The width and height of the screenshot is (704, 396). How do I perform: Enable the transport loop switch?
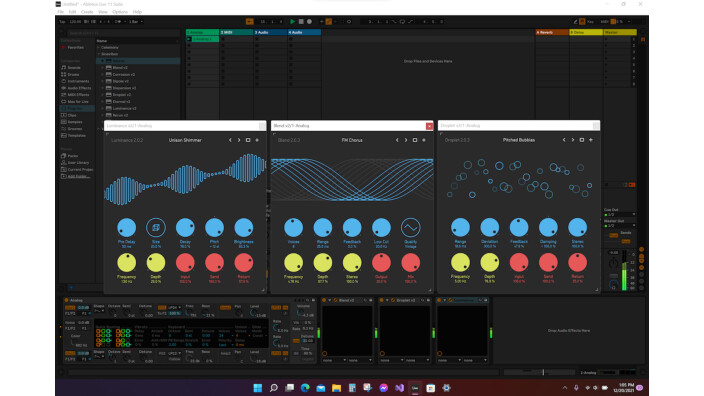[402, 22]
